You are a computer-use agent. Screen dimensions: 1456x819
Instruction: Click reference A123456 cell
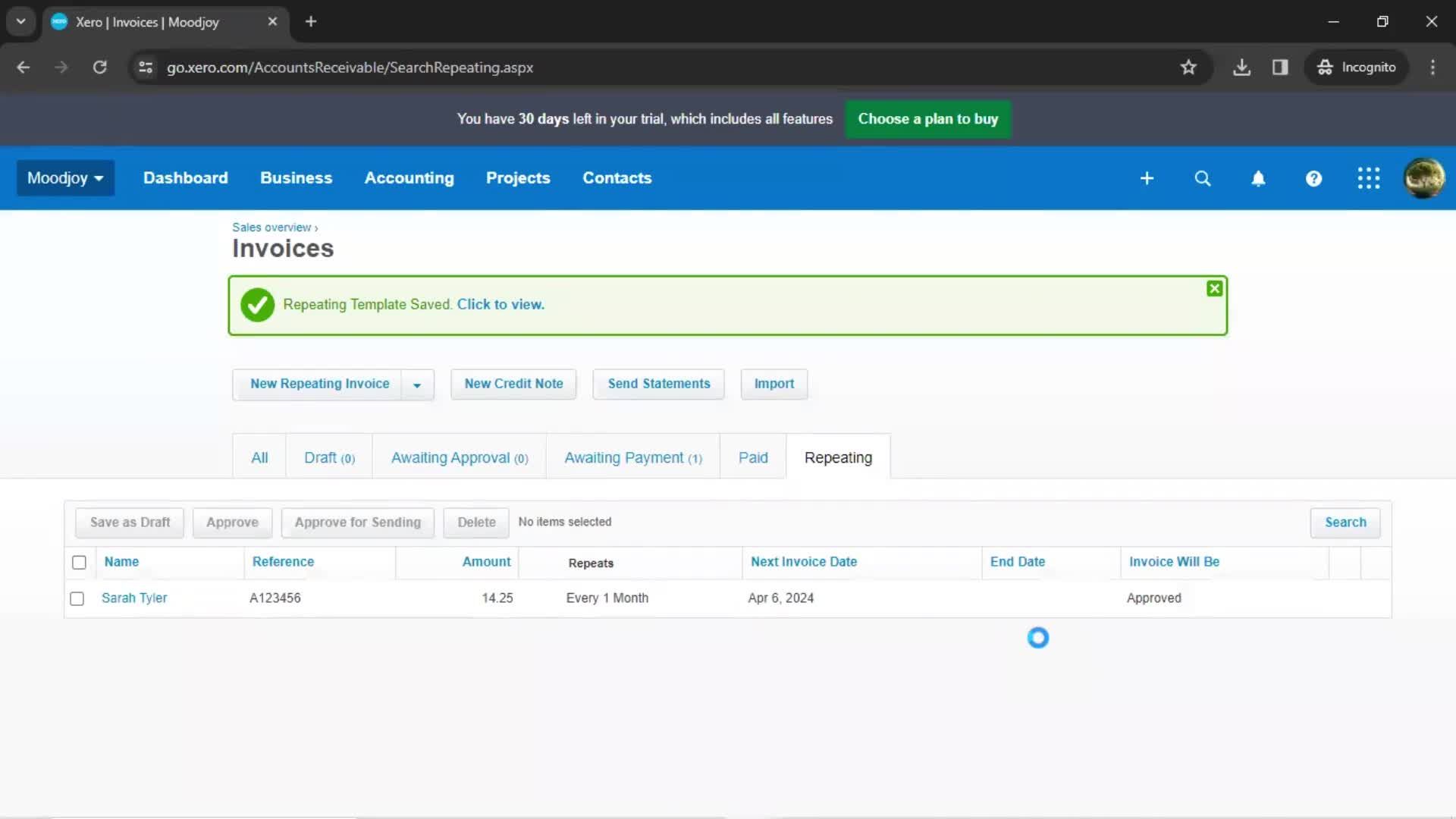click(x=275, y=598)
